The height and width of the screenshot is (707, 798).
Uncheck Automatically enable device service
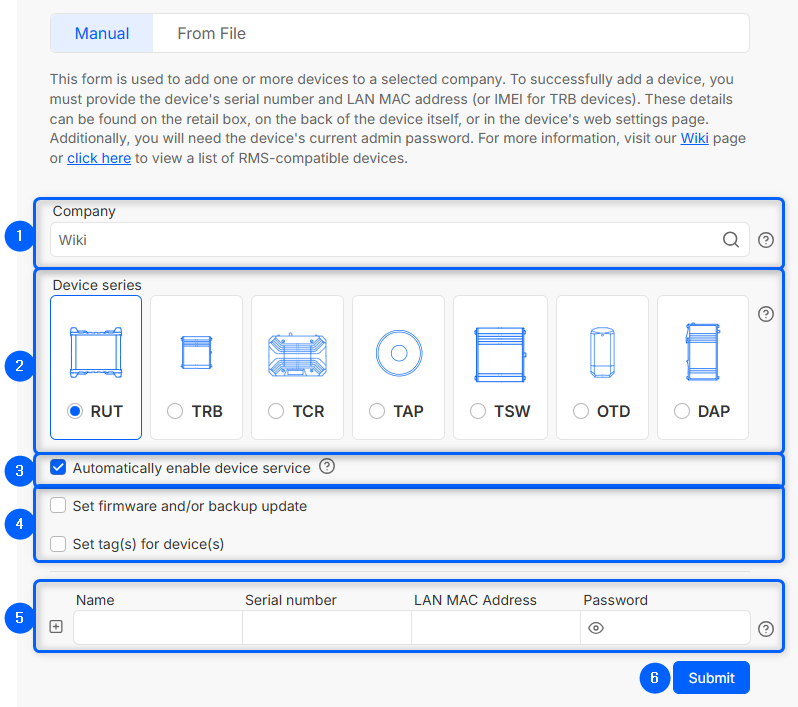(58, 468)
